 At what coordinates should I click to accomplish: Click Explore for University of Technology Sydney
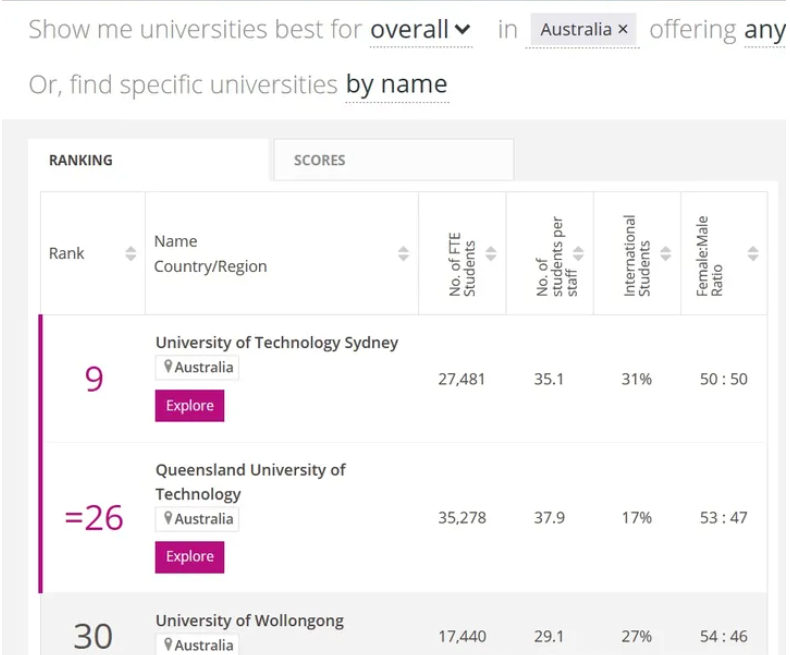189,405
